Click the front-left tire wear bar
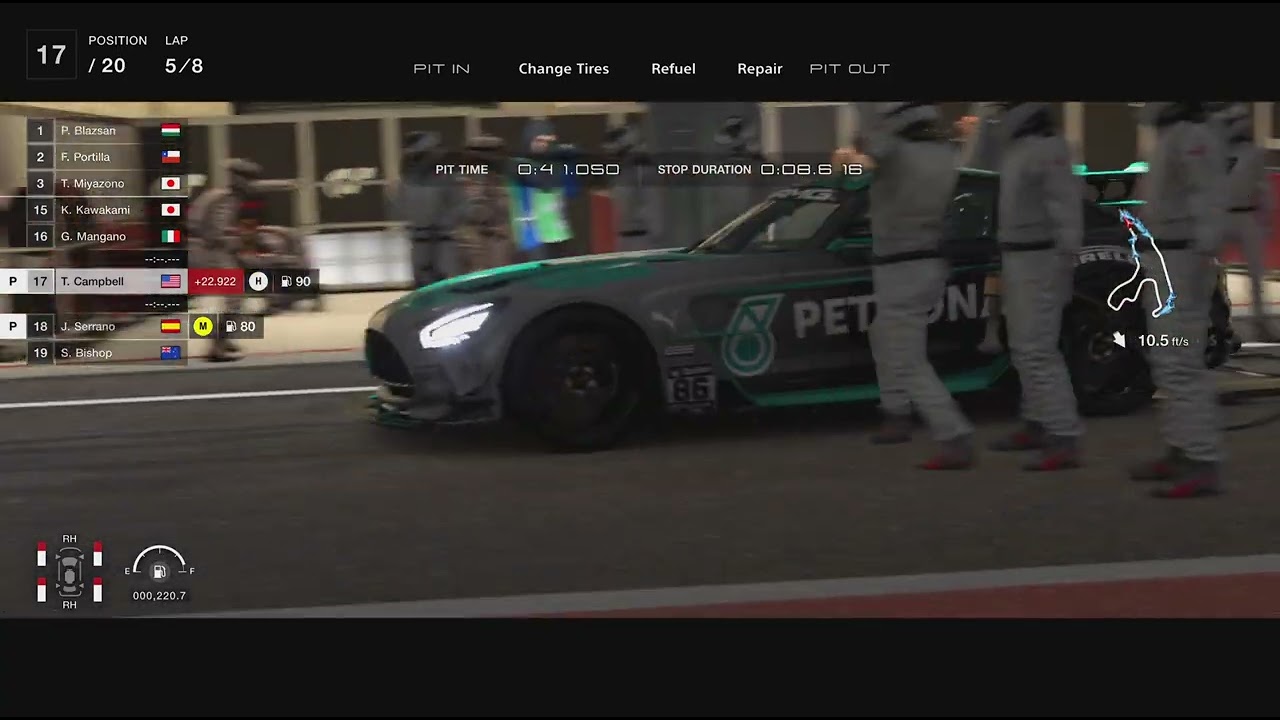The height and width of the screenshot is (720, 1280). click(42, 554)
